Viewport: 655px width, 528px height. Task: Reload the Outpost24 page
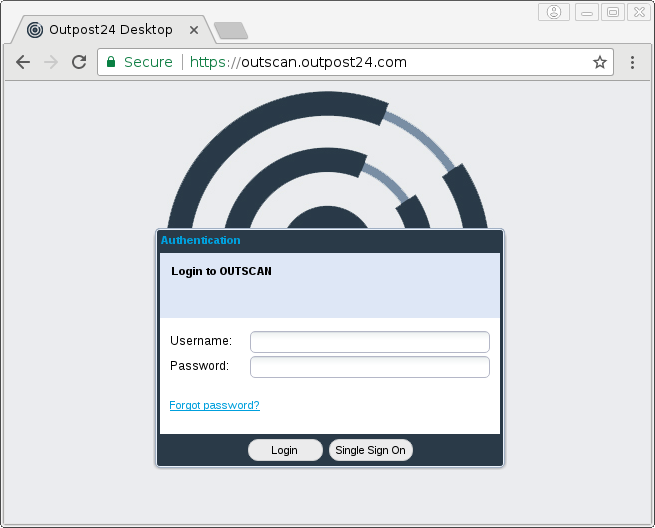tap(79, 62)
